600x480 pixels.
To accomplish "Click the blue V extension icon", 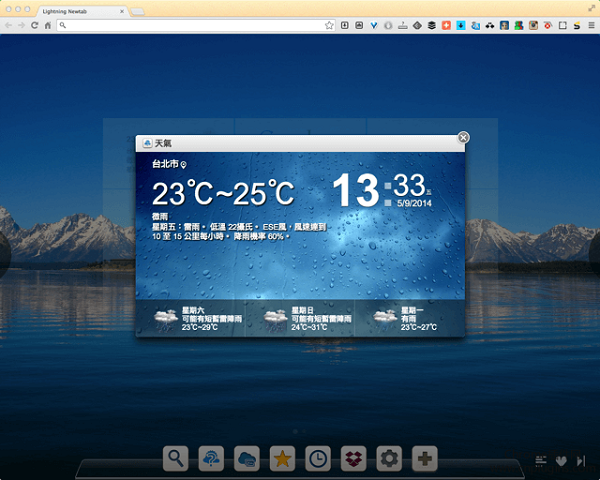I will pos(374,25).
